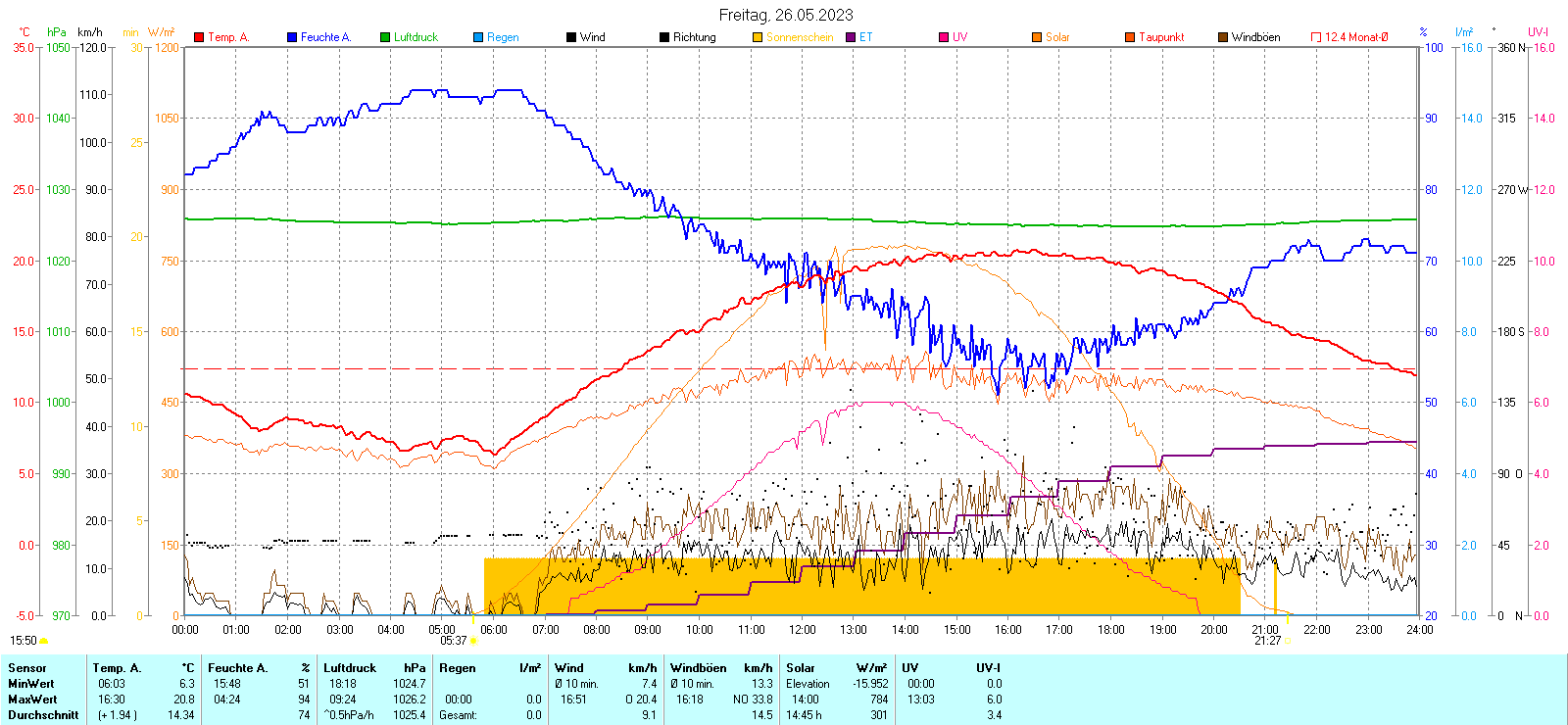This screenshot has height=725, width=1568.
Task: Click the Taupunkt legend label
Action: click(1161, 37)
